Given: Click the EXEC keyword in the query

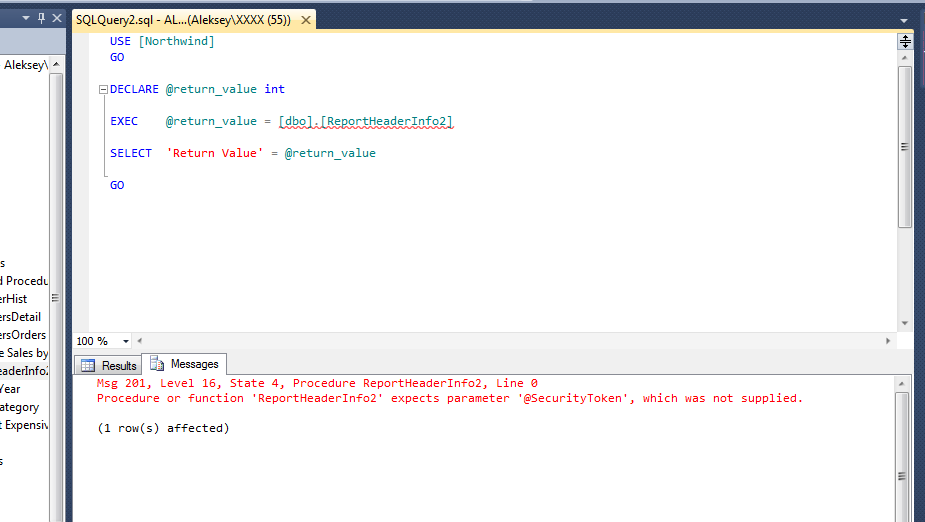Looking at the screenshot, I should click(x=124, y=121).
